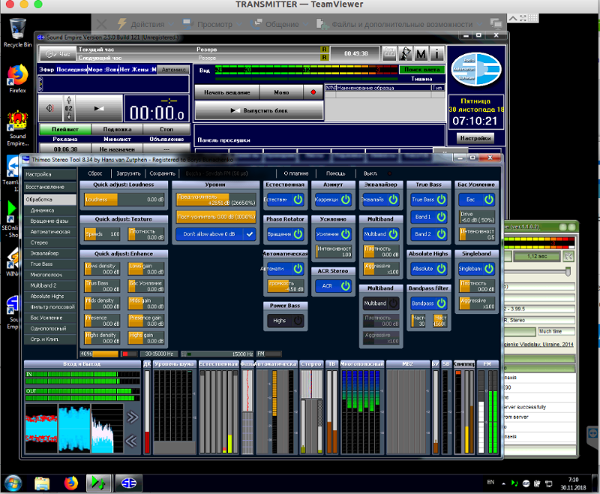This screenshot has height=494, width=600.
Task: Click the TeamViewer session-close X icon
Action: tap(101, 24)
